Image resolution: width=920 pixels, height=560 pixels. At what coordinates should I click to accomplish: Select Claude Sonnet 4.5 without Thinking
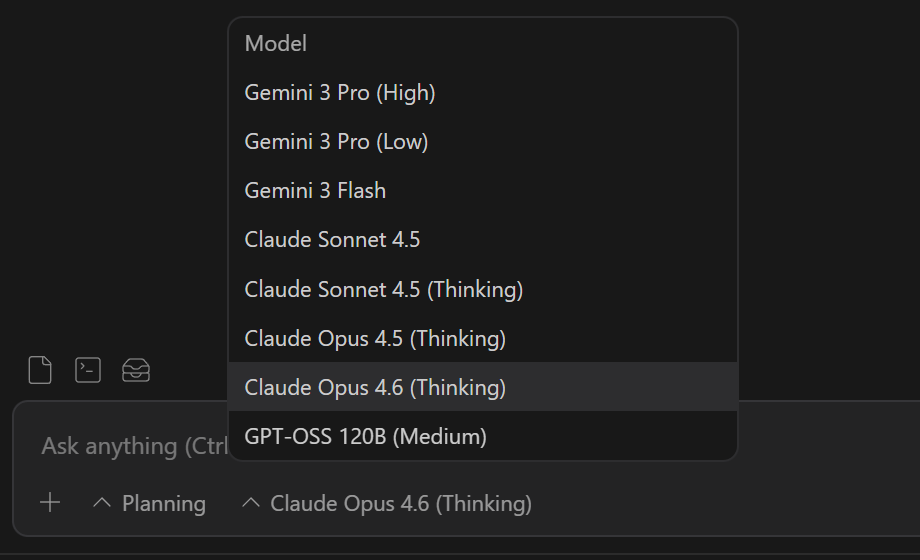click(x=332, y=240)
